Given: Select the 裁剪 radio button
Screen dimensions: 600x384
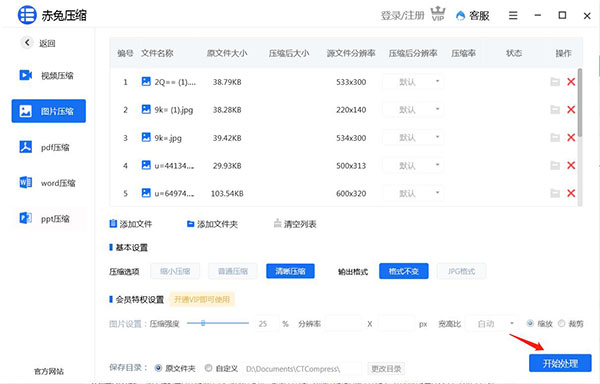Looking at the screenshot, I should pyautogui.click(x=561, y=324).
